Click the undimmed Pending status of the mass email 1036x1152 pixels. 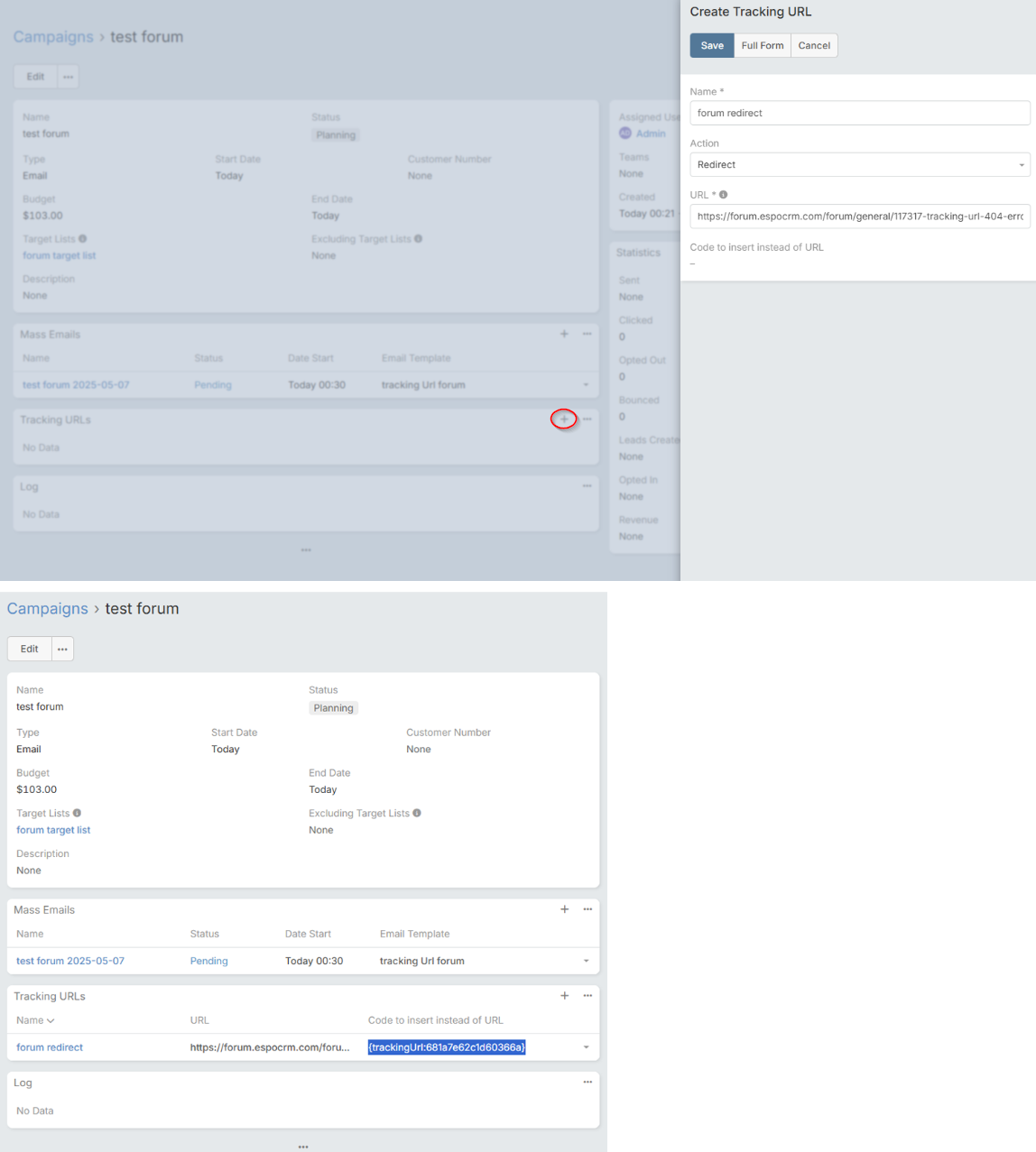coord(209,961)
